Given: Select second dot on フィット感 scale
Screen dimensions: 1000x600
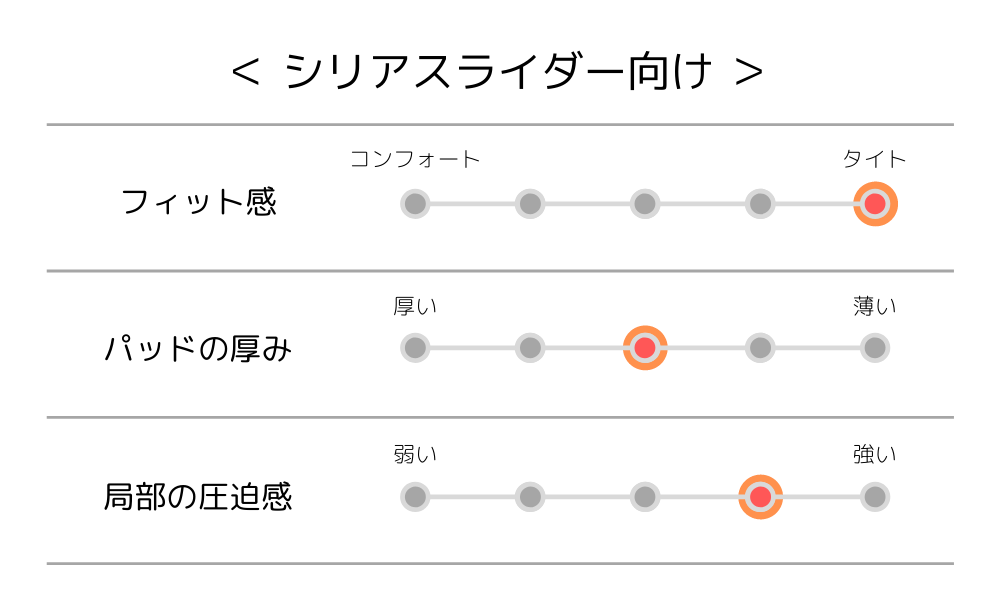Looking at the screenshot, I should point(530,204).
